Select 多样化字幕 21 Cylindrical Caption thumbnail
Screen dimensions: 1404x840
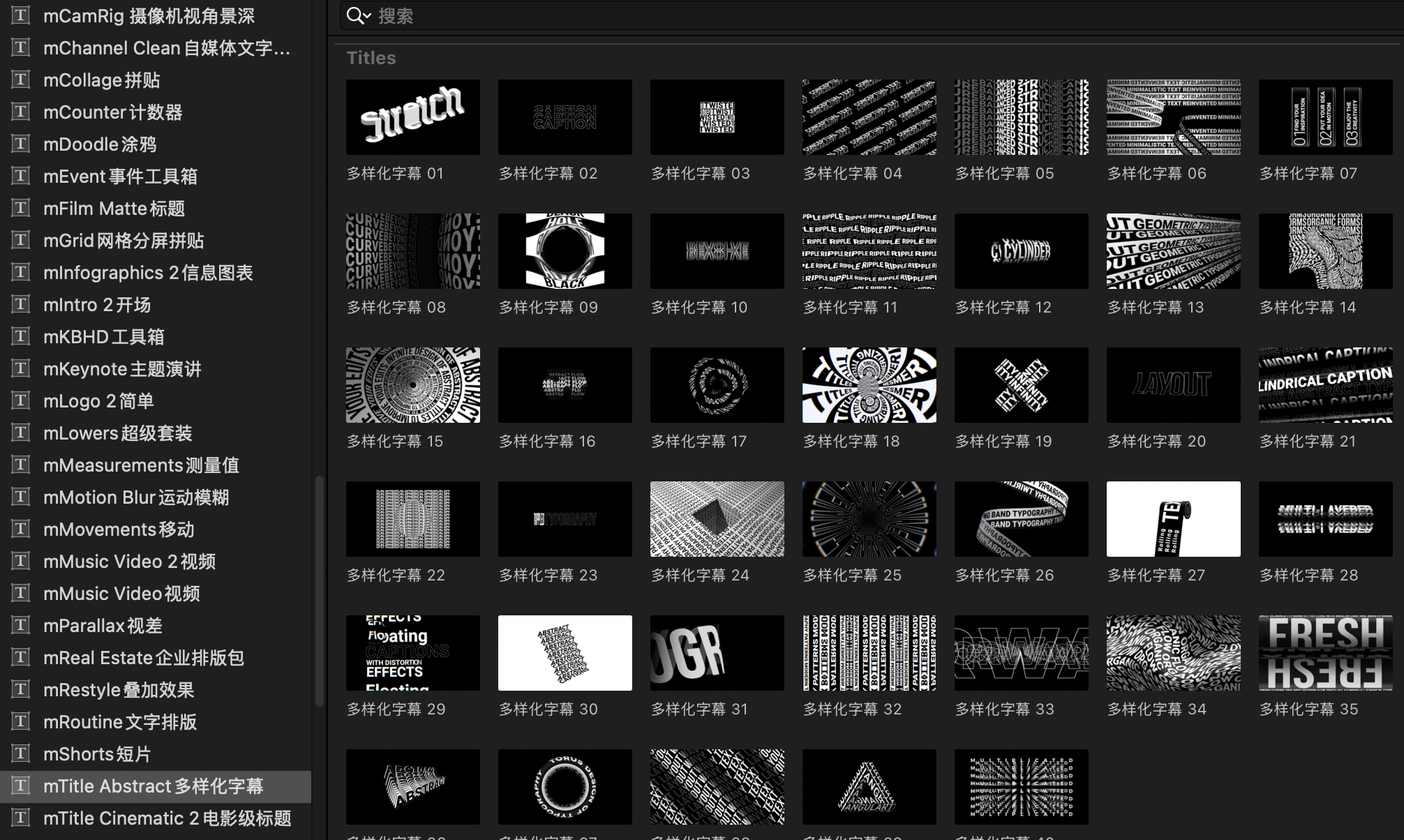1326,385
